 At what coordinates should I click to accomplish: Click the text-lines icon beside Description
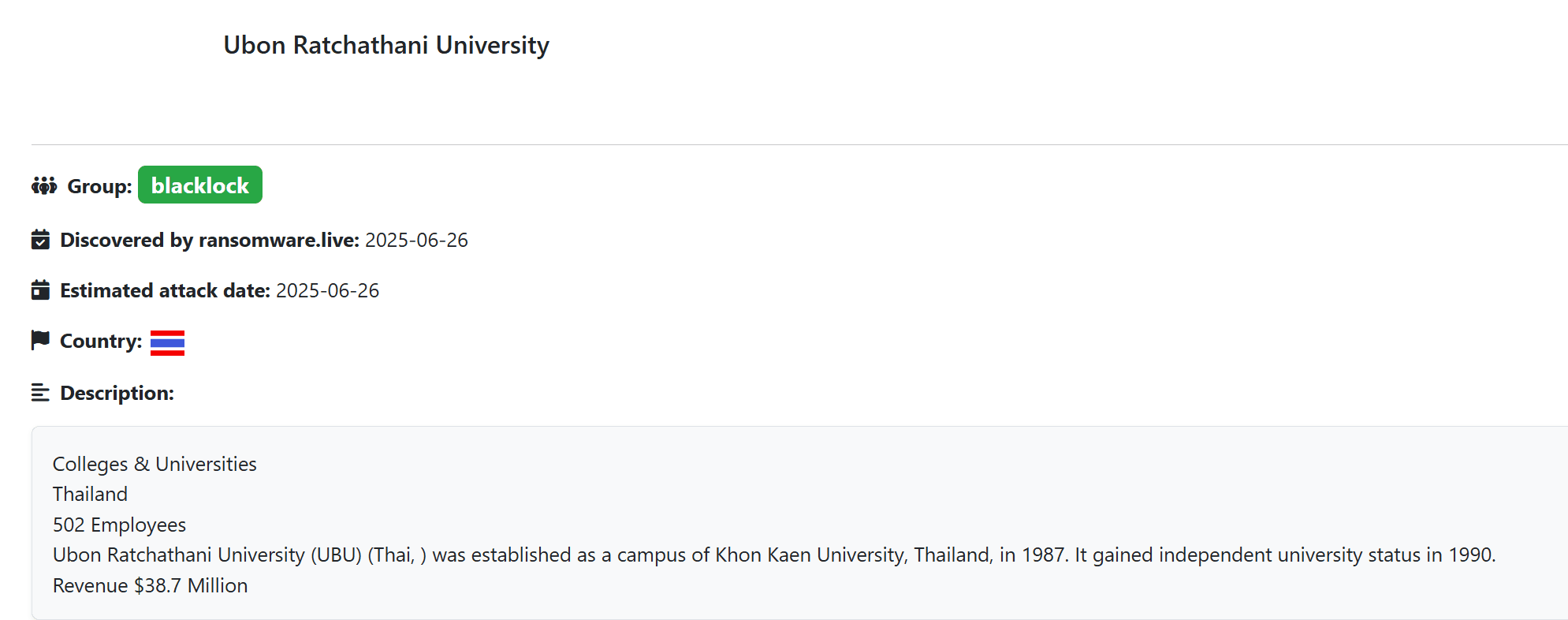[40, 392]
